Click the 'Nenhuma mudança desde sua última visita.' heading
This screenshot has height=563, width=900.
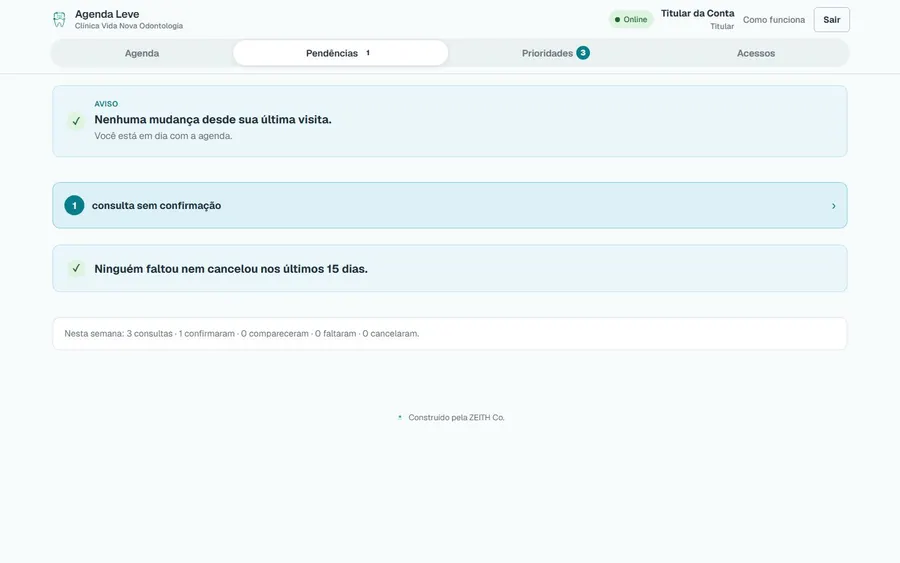coord(213,119)
